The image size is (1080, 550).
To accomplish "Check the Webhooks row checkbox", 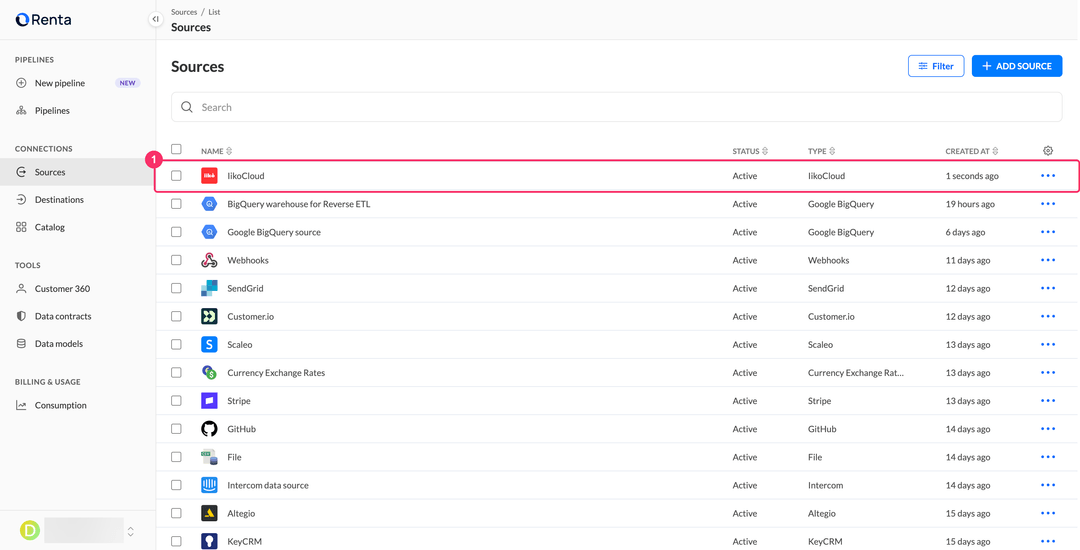I will tap(176, 260).
